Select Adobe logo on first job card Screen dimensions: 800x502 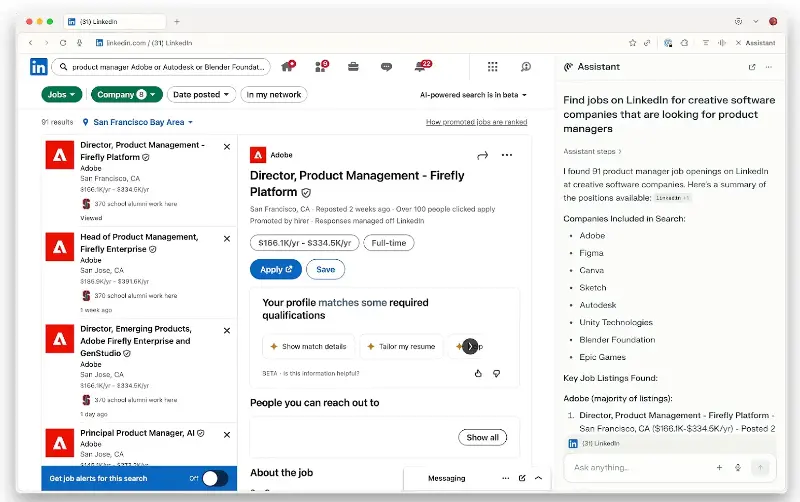tap(60, 155)
